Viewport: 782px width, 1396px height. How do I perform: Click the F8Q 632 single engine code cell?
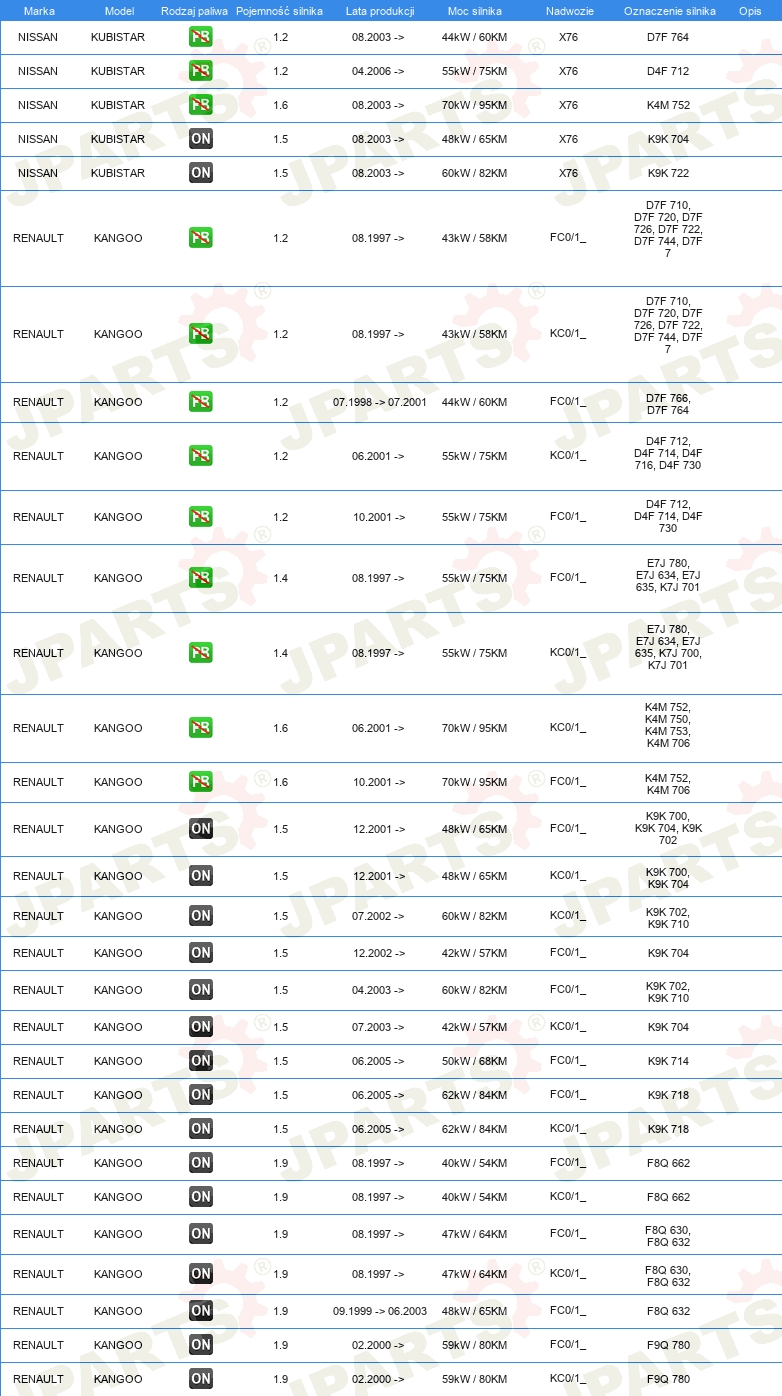tap(668, 1311)
